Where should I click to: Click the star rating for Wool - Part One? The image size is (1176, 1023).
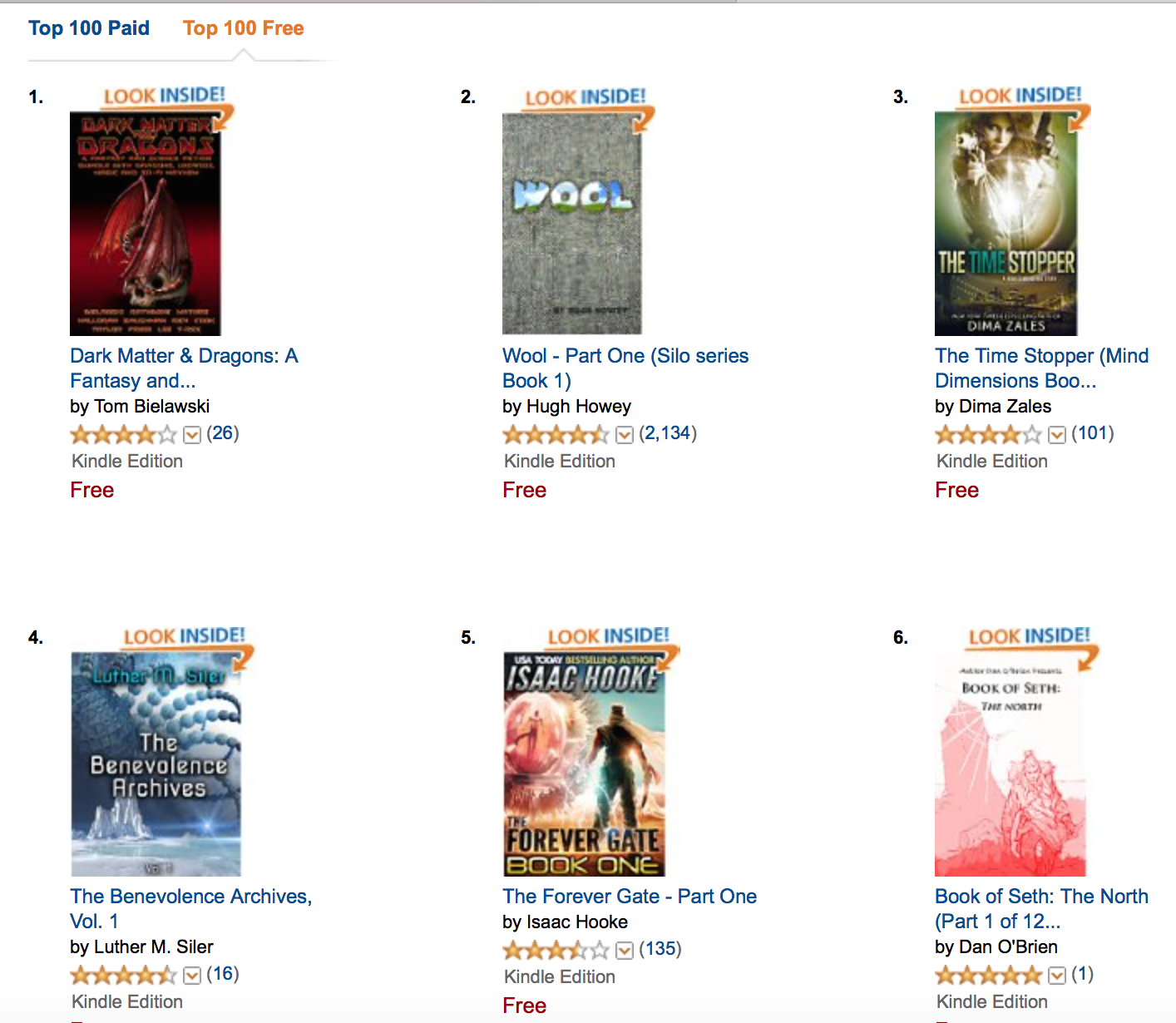click(556, 434)
